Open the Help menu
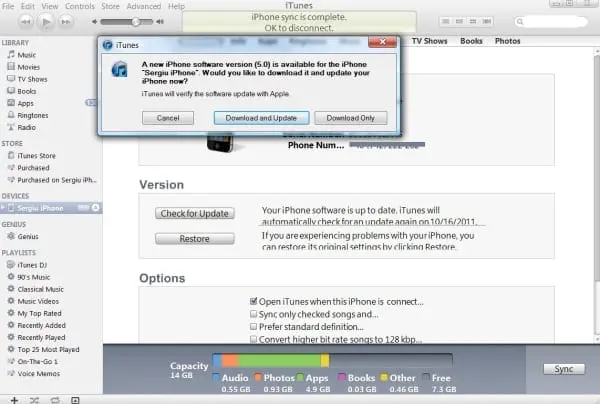This screenshot has width=600, height=404. (176, 6)
